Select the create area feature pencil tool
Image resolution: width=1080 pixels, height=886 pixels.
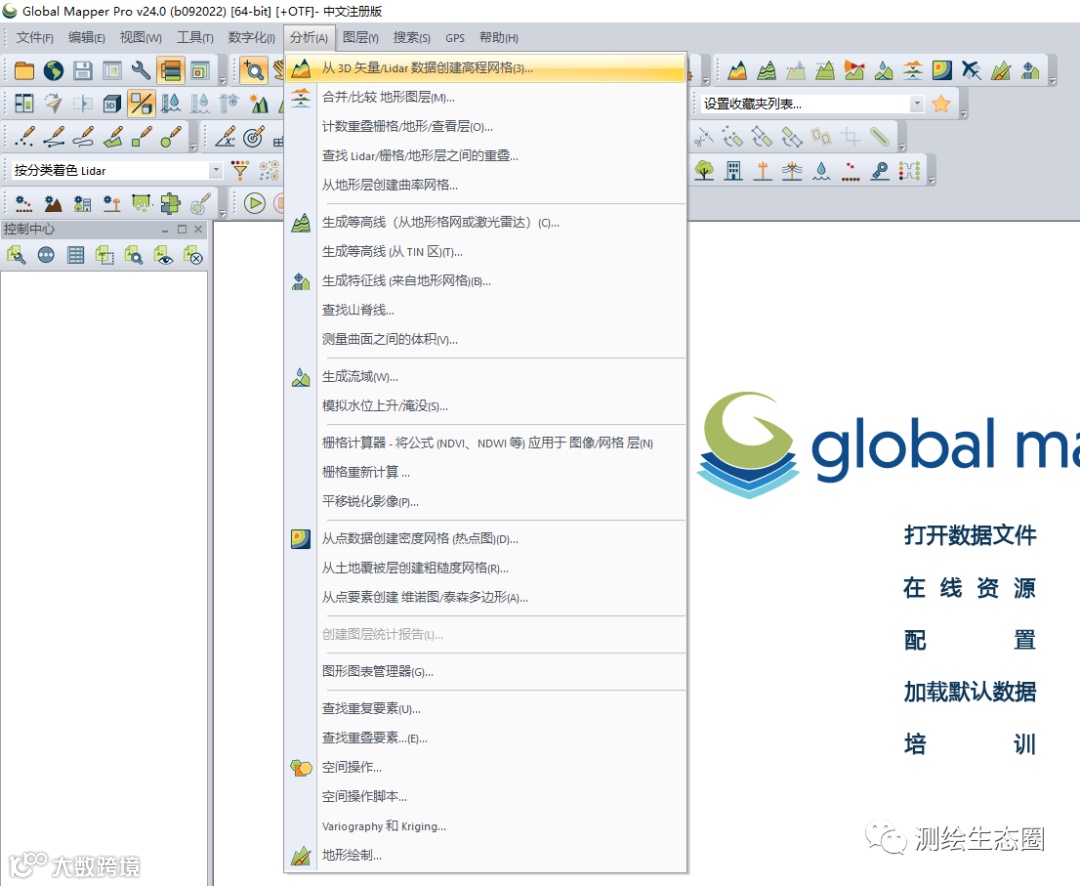[x=112, y=136]
